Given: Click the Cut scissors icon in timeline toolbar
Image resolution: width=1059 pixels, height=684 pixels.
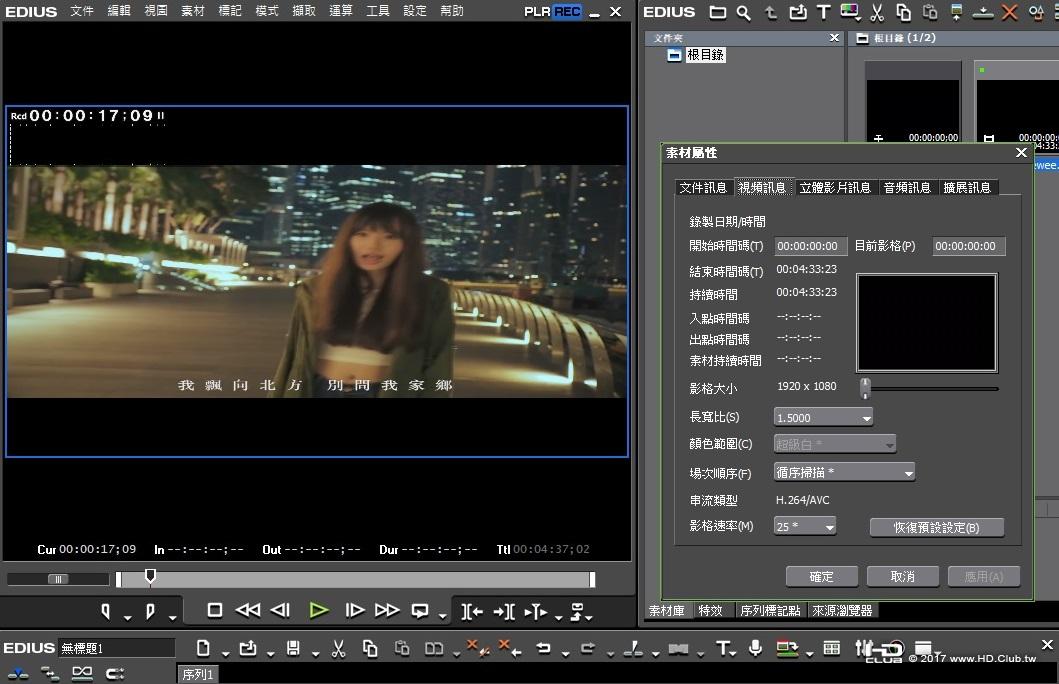Looking at the screenshot, I should tap(338, 648).
